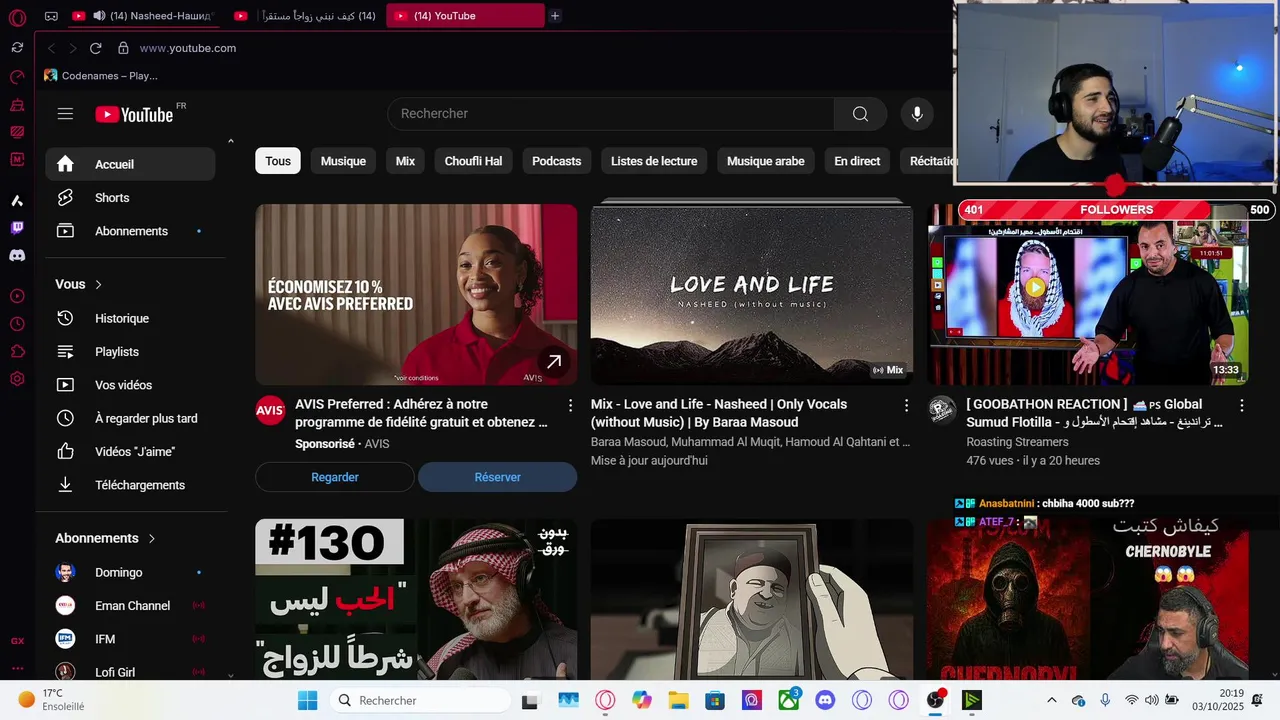Expand the Abonnements section chevron
The width and height of the screenshot is (1280, 720).
tap(151, 539)
